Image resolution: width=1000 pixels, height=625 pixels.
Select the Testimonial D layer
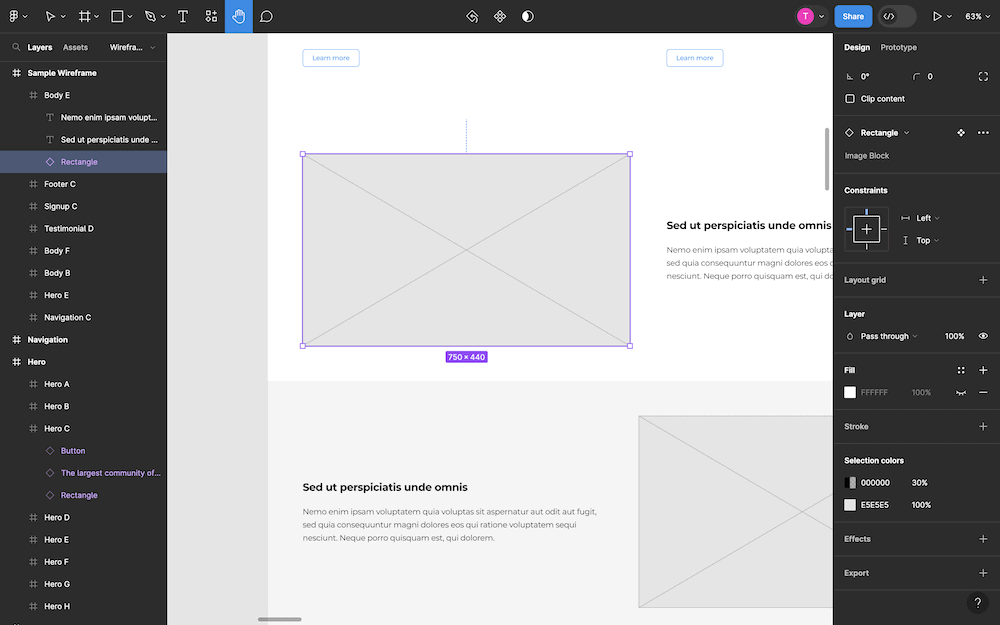pyautogui.click(x=68, y=228)
